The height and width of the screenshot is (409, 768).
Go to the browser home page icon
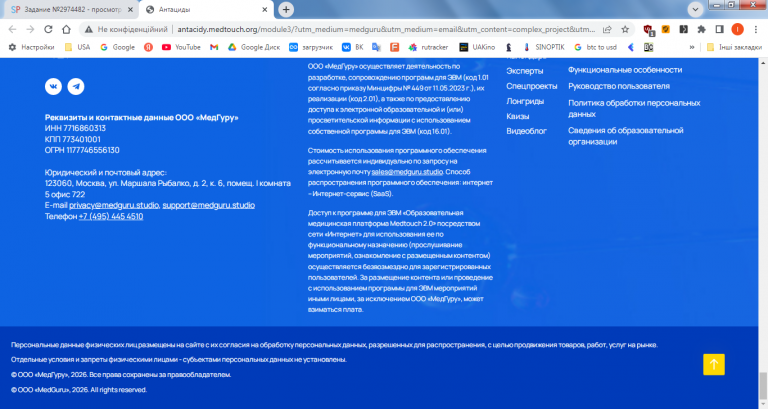(x=66, y=29)
